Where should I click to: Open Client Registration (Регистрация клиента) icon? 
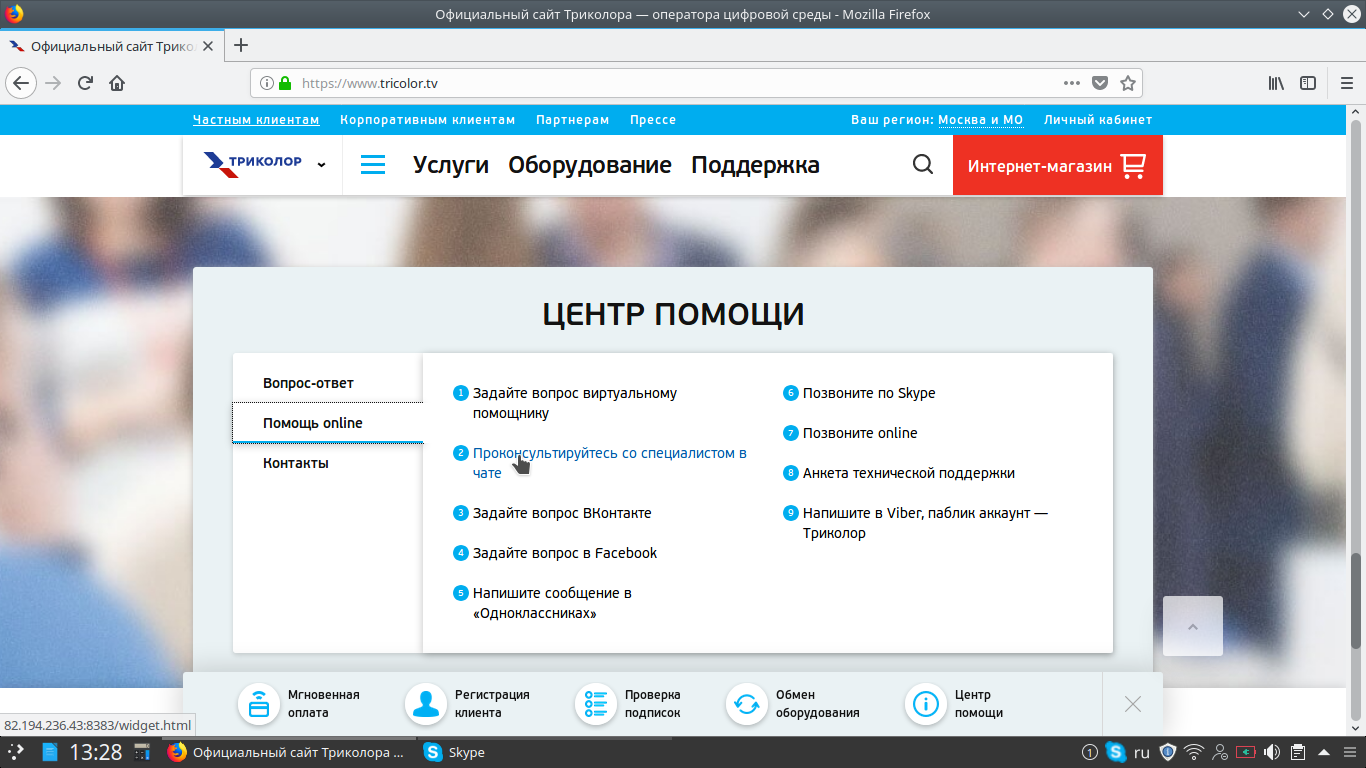pyautogui.click(x=426, y=704)
